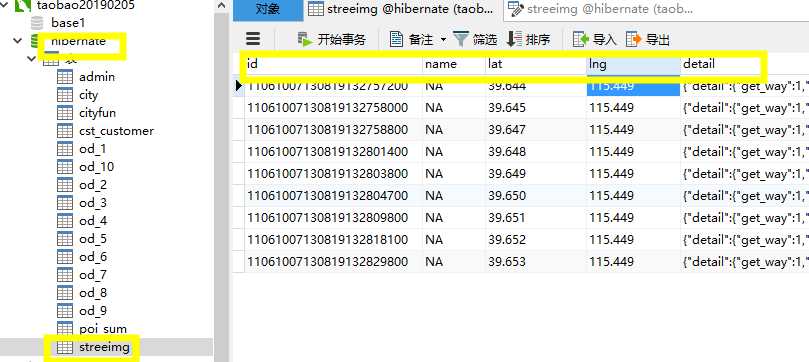Image resolution: width=809 pixels, height=362 pixels.
Task: Click id cell 11061007130819132809800
Action: tap(334, 218)
